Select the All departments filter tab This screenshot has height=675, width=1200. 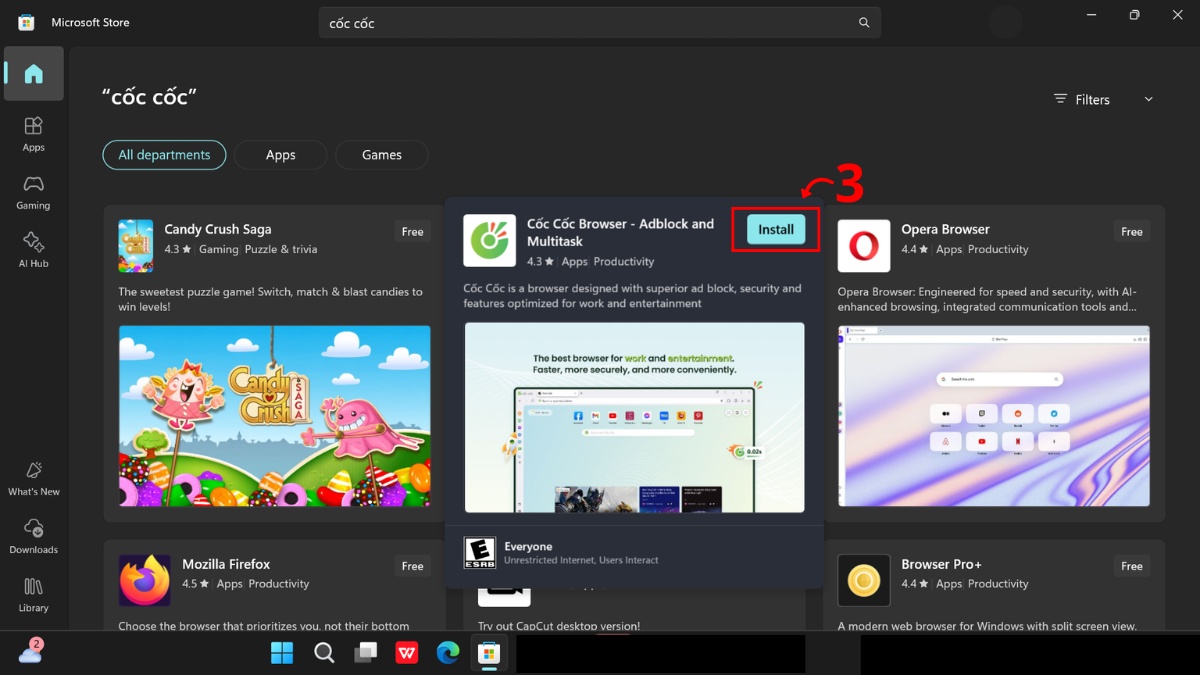[164, 155]
